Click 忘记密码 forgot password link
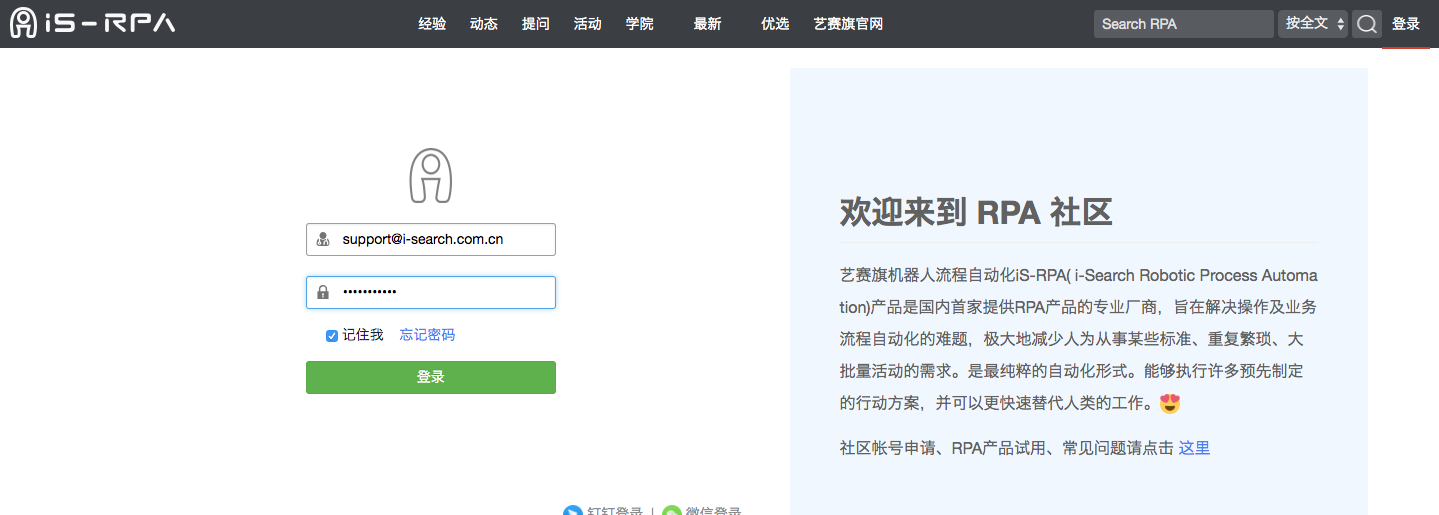The width and height of the screenshot is (1439, 515). pyautogui.click(x=427, y=335)
